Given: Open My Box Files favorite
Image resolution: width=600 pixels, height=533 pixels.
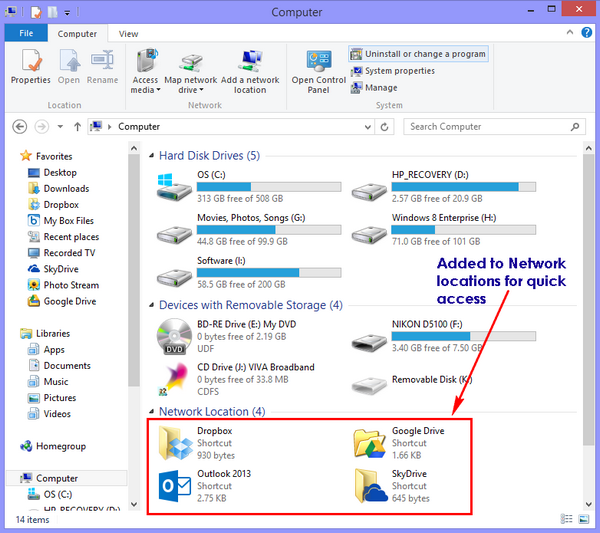Looking at the screenshot, I should click(x=61, y=221).
